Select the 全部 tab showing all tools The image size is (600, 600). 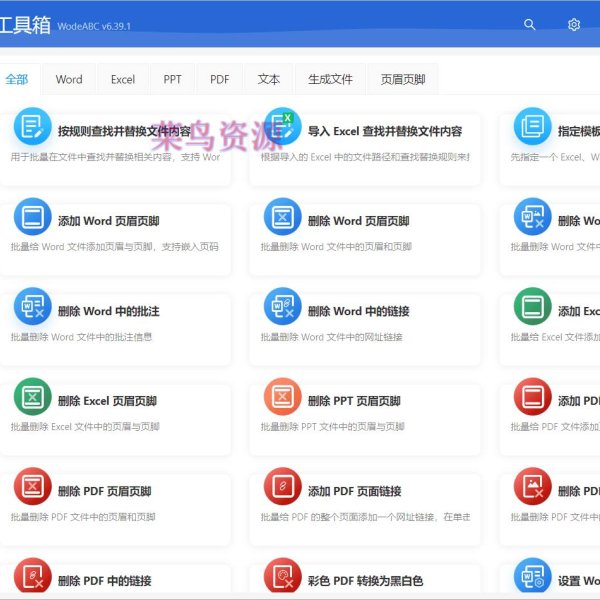[x=17, y=79]
